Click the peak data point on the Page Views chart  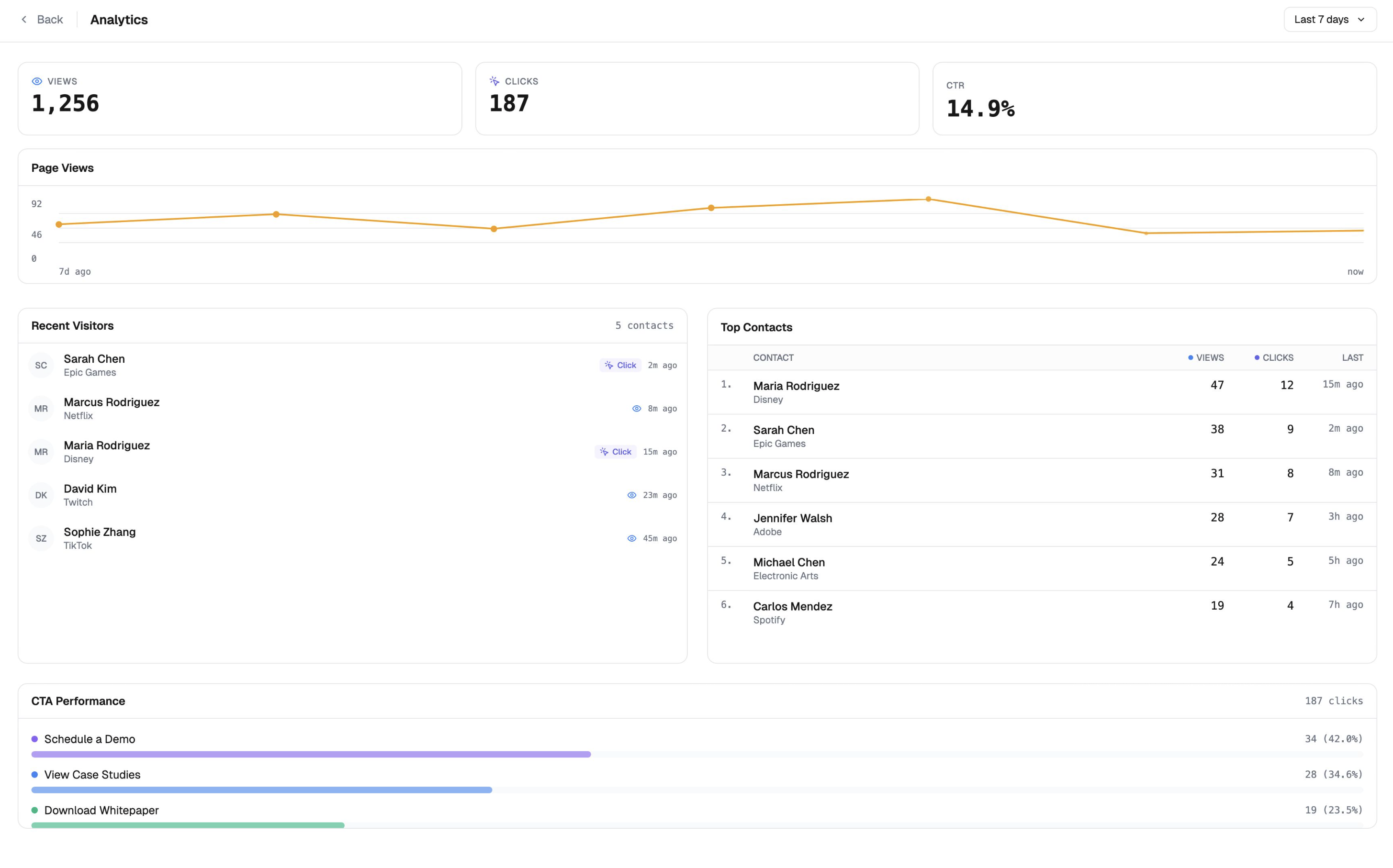point(929,199)
